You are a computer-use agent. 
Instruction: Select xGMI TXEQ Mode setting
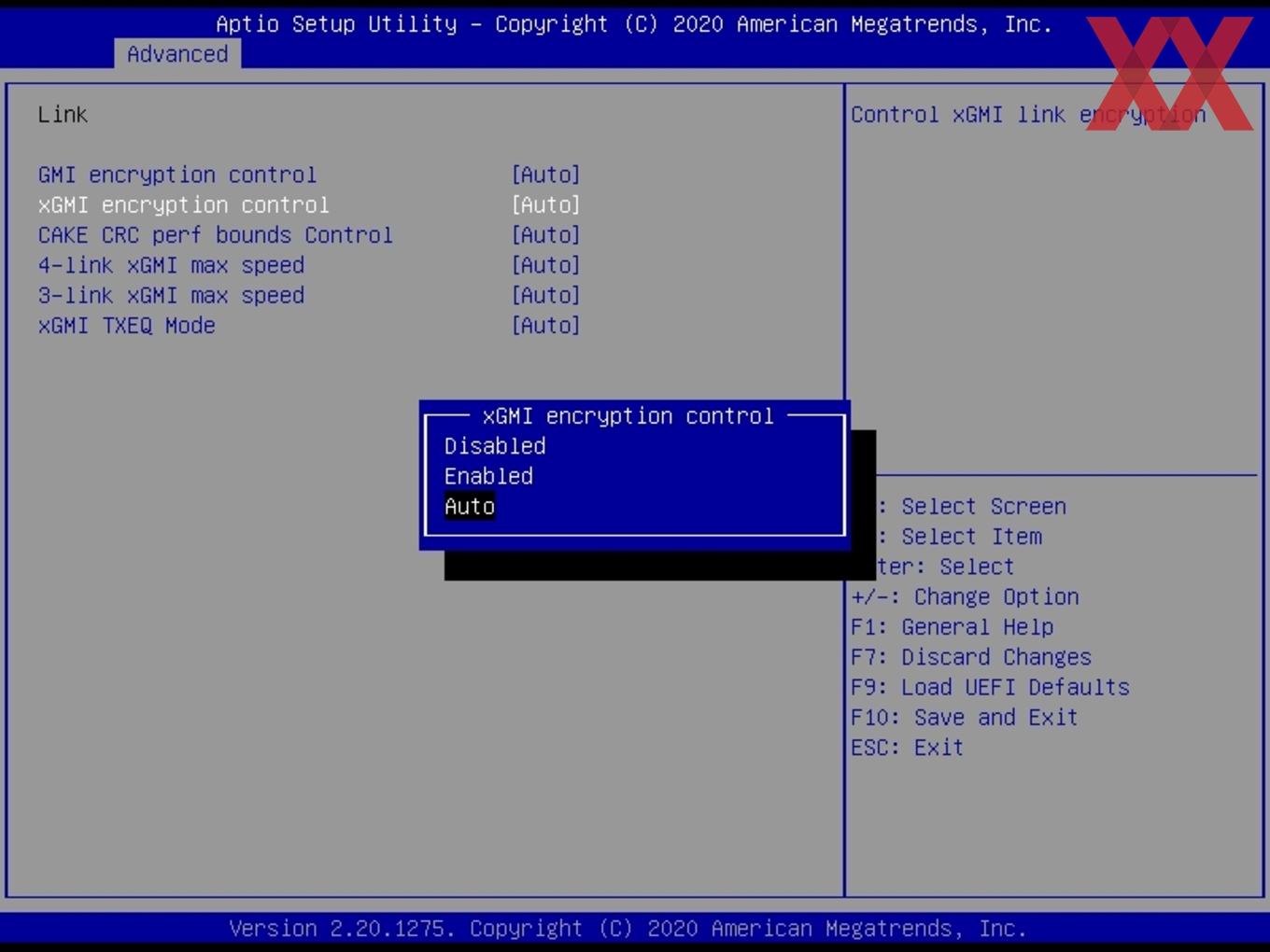pos(127,326)
